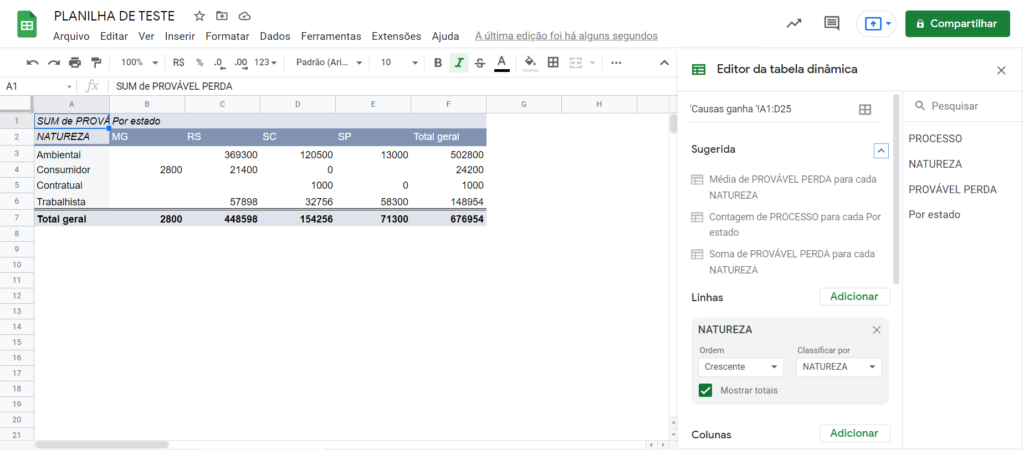Redo the last action
The image size is (1024, 450).
tap(54, 63)
